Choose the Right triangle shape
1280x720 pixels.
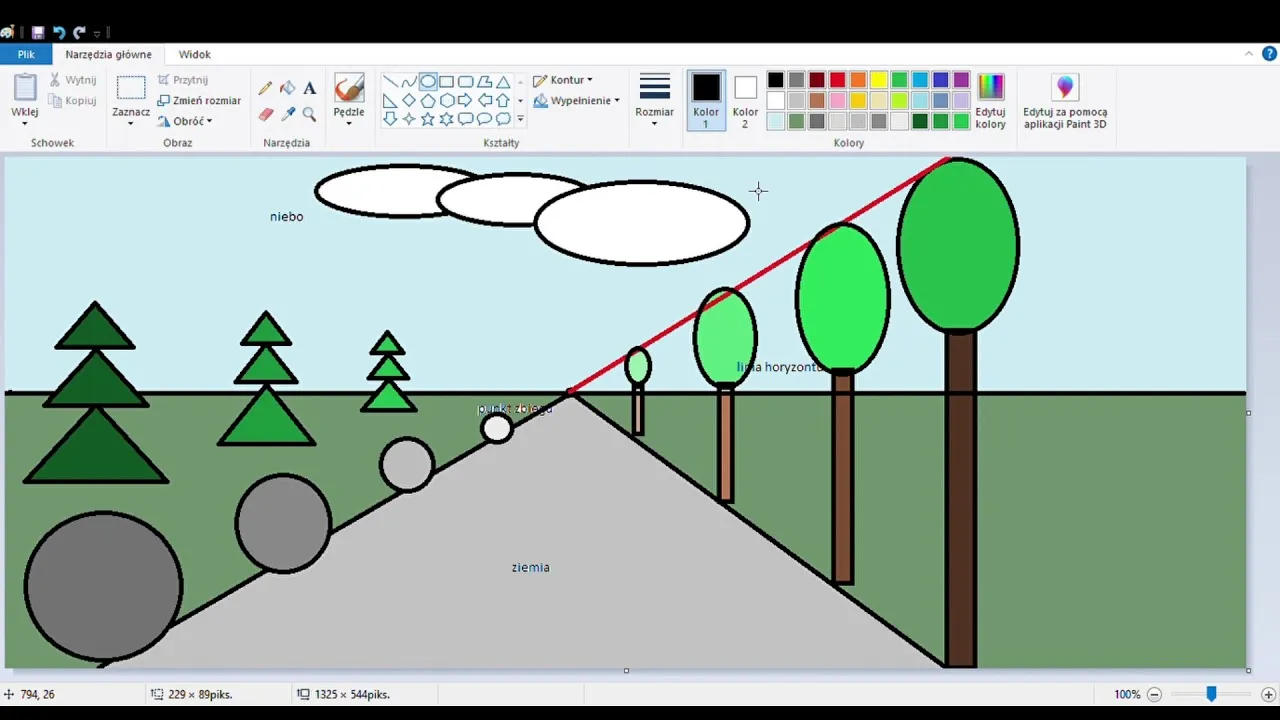(x=390, y=100)
